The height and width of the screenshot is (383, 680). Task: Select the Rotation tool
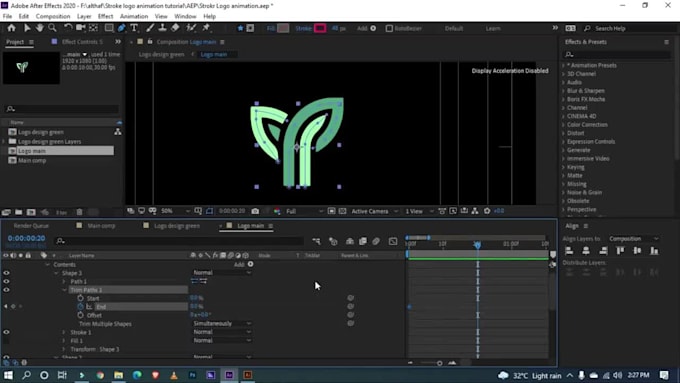pos(68,28)
